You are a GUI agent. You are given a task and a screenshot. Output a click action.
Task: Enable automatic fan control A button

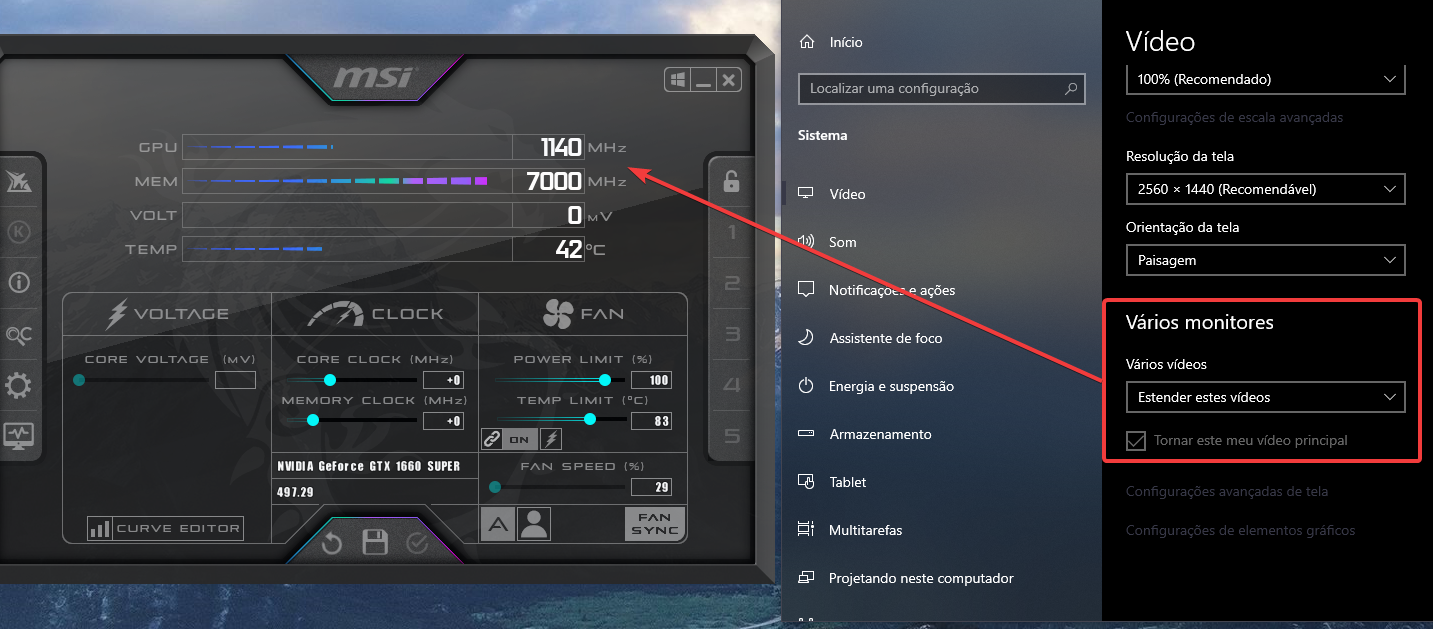(x=497, y=524)
